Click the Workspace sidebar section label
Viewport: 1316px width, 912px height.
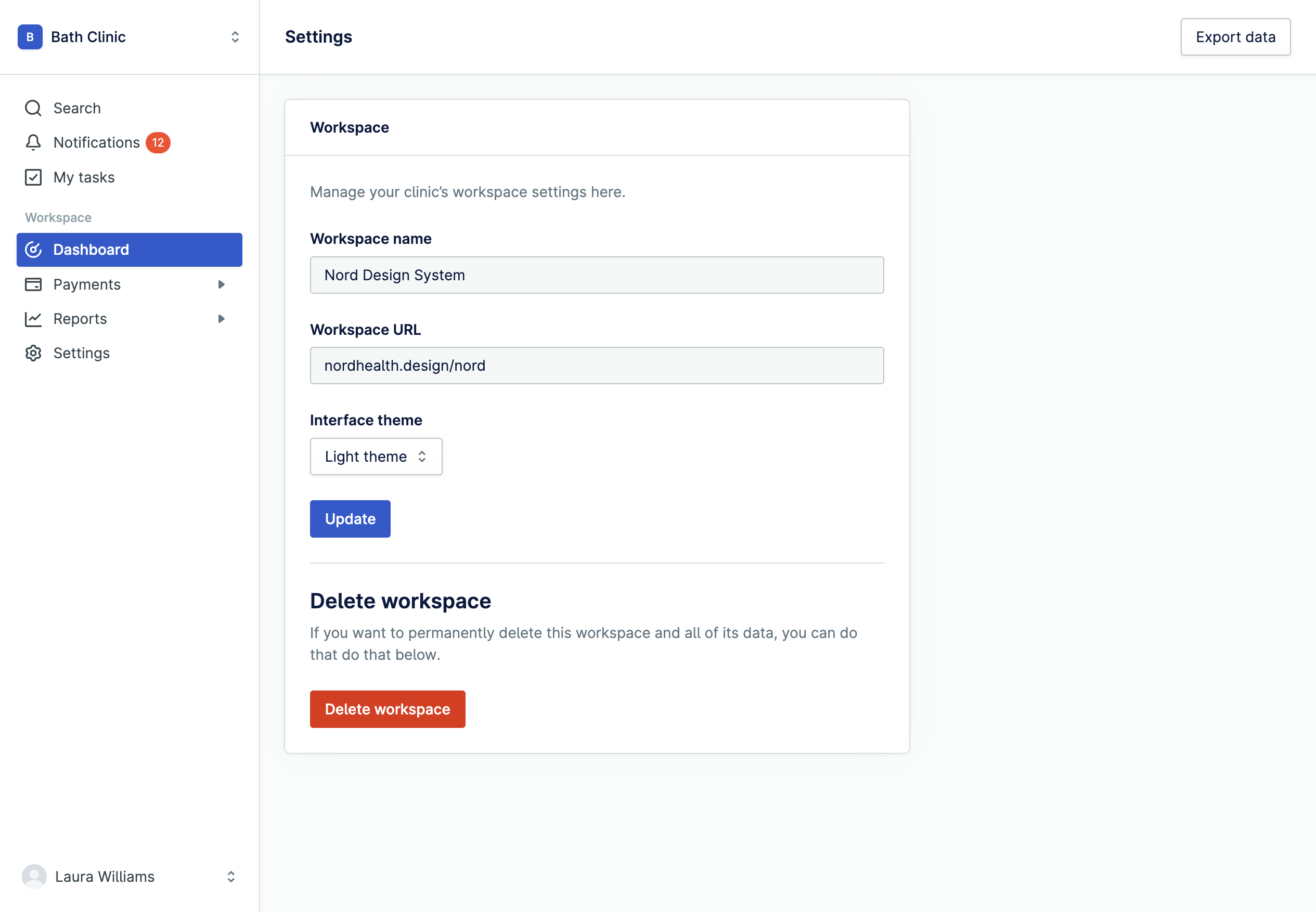[58, 218]
